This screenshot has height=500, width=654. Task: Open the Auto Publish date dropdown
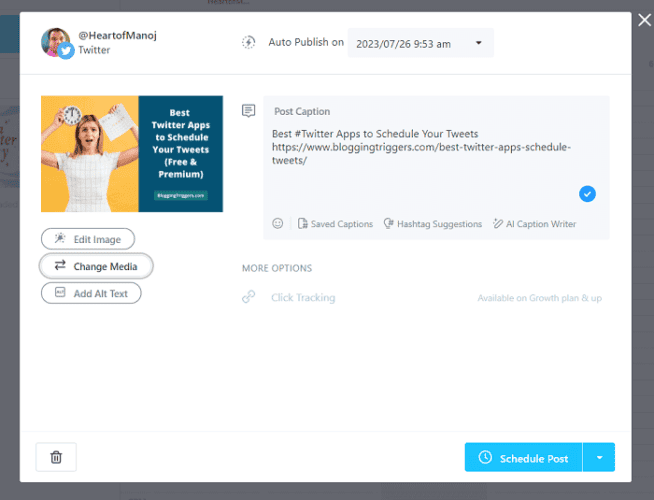420,43
